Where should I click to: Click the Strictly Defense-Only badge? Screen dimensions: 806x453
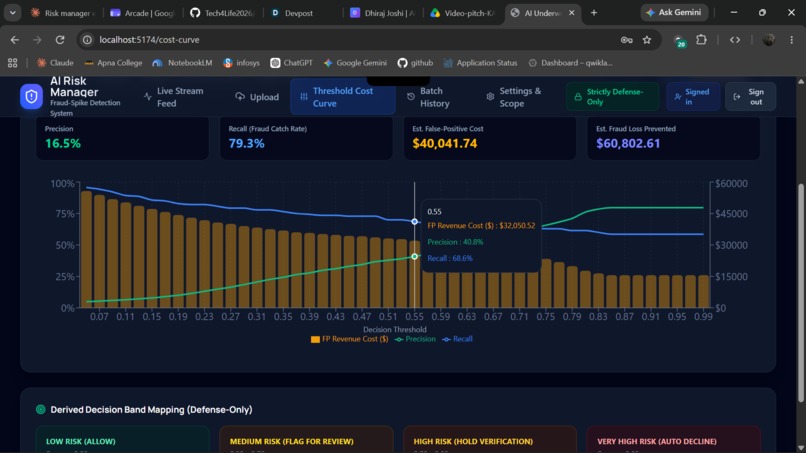click(x=612, y=97)
